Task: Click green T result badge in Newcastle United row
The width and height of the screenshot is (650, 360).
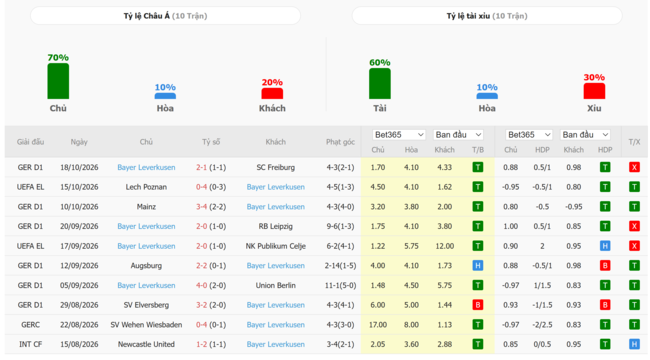Action: tap(478, 344)
